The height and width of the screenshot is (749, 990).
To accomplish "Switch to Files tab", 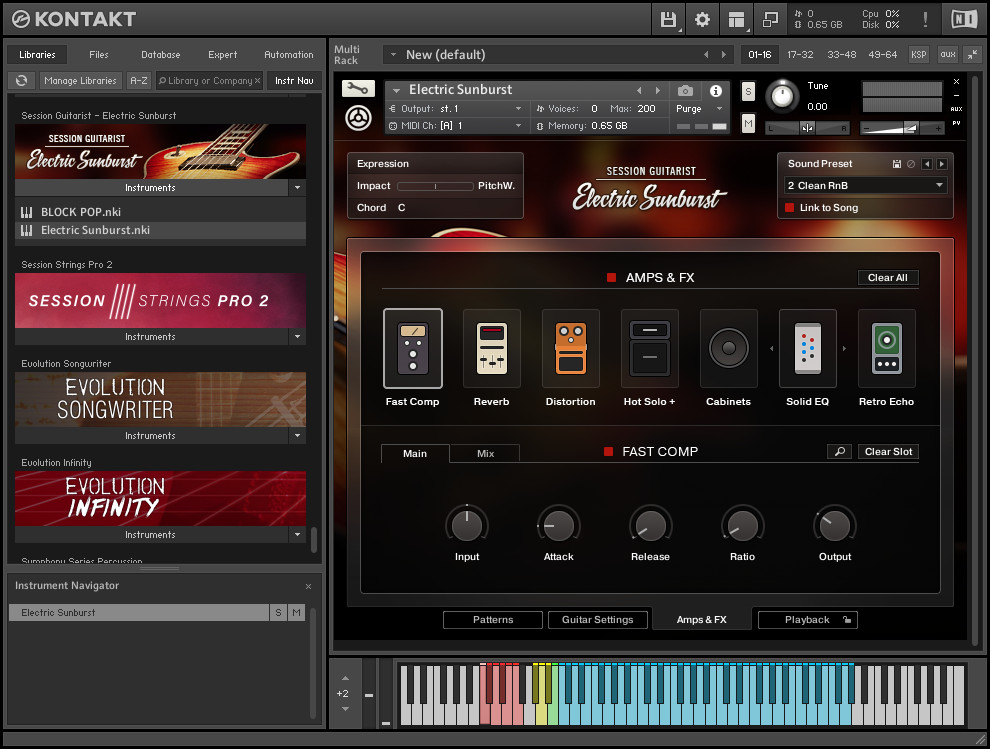I will (x=98, y=55).
